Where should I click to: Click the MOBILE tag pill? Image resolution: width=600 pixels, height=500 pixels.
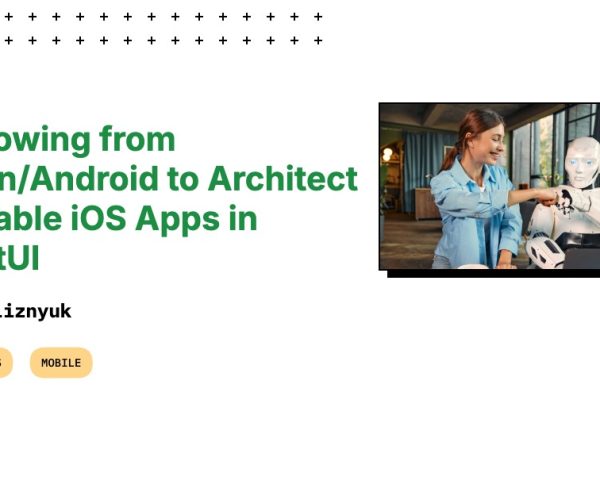click(61, 363)
